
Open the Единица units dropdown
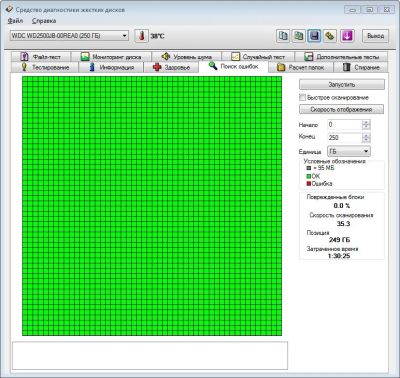pos(349,151)
